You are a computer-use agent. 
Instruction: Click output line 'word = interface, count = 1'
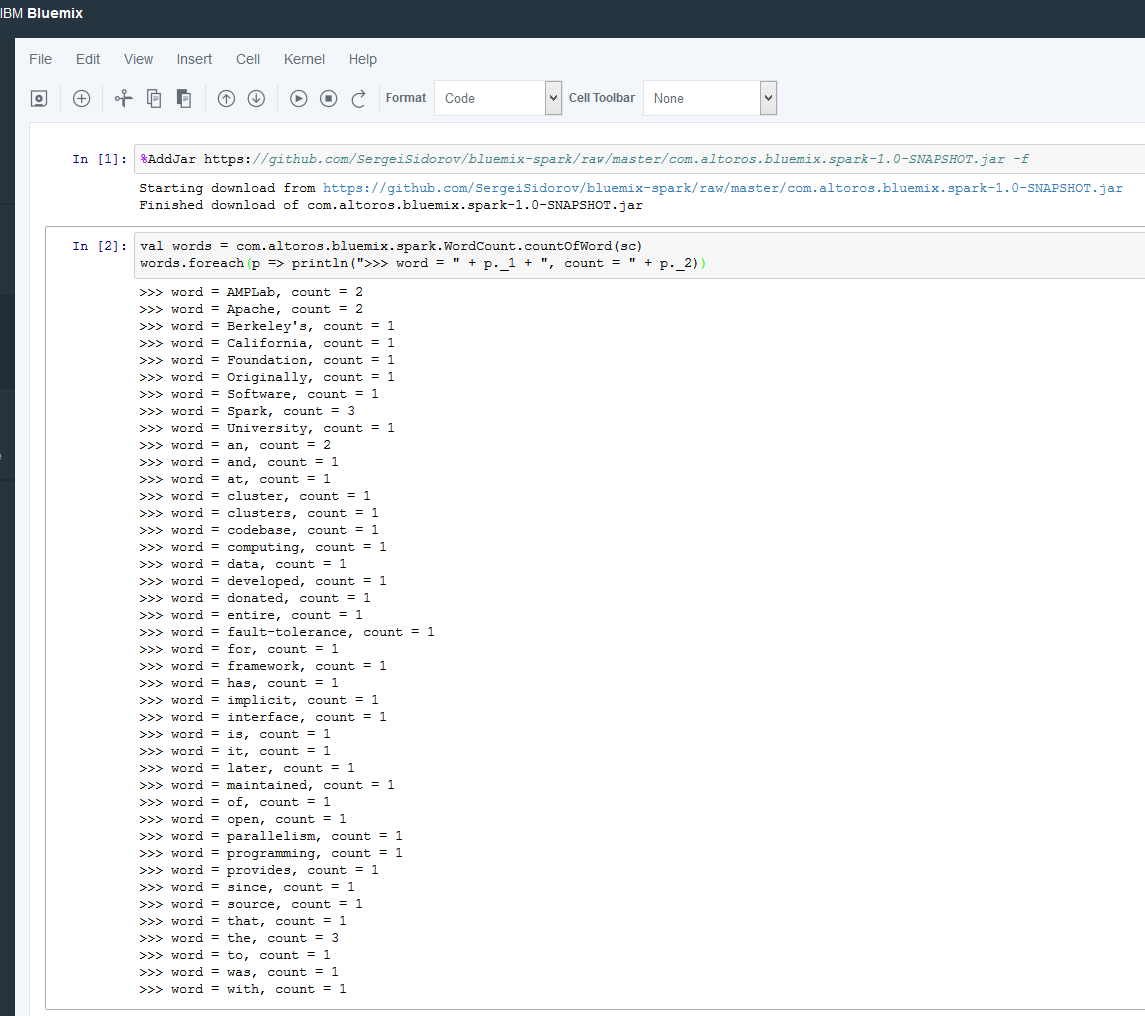263,717
